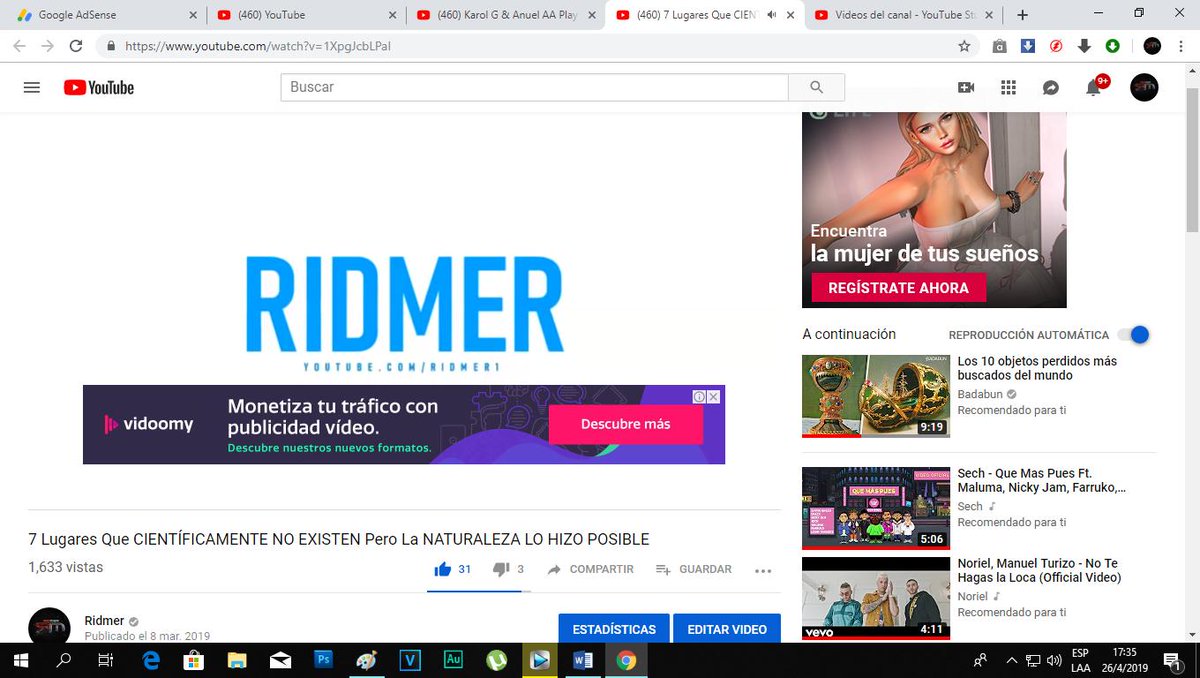This screenshot has width=1200, height=678.
Task: Reload the page
Action: coord(76,46)
